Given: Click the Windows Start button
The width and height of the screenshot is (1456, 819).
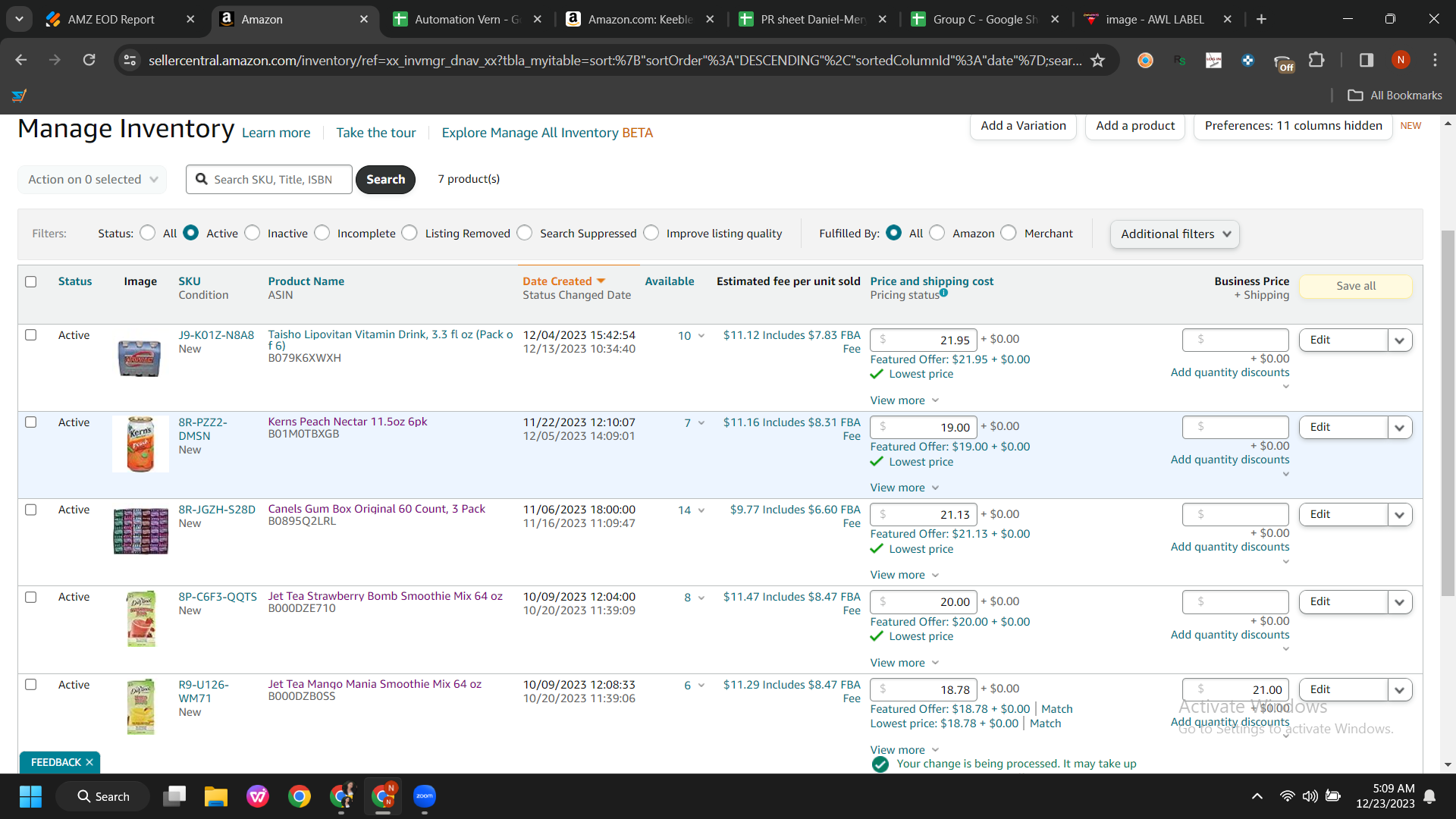Looking at the screenshot, I should tap(30, 796).
